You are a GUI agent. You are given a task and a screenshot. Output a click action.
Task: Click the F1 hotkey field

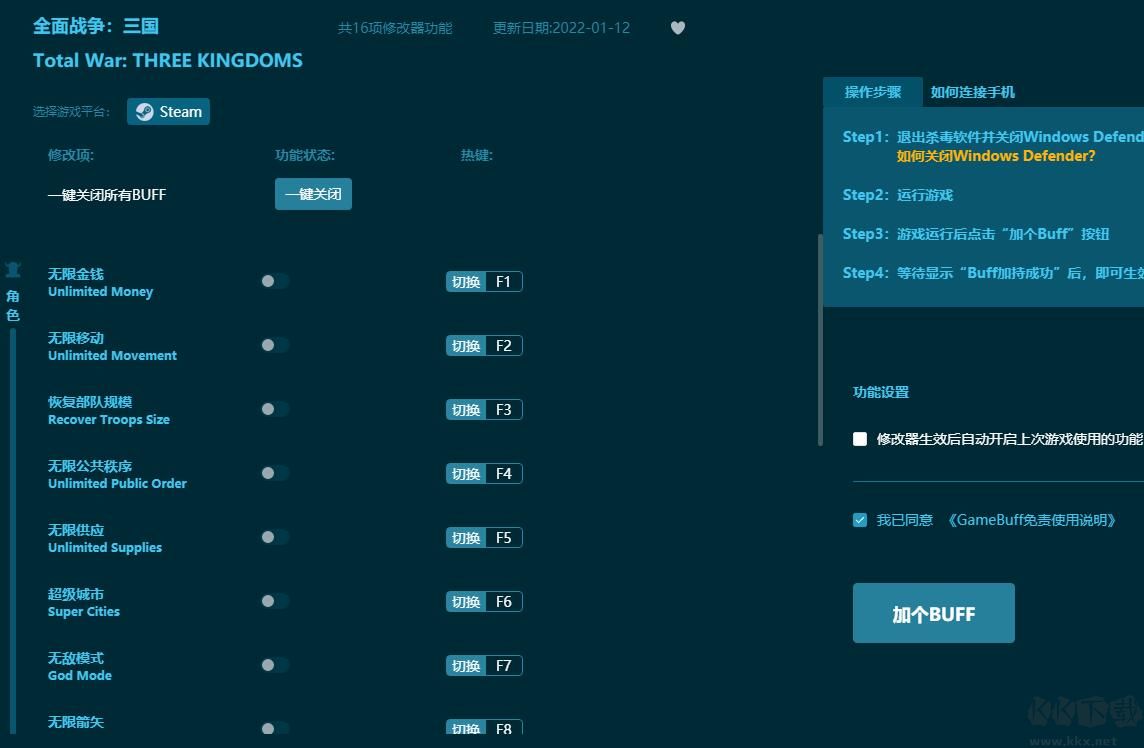pos(503,282)
